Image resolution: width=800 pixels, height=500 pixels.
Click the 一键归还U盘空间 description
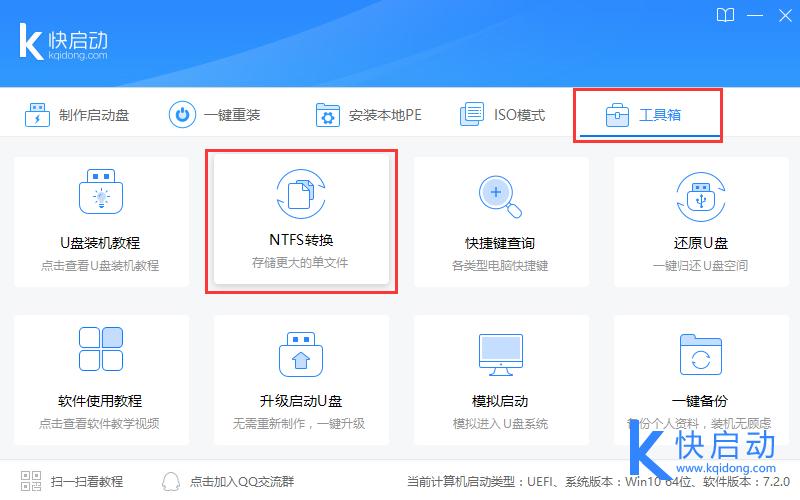click(x=700, y=266)
